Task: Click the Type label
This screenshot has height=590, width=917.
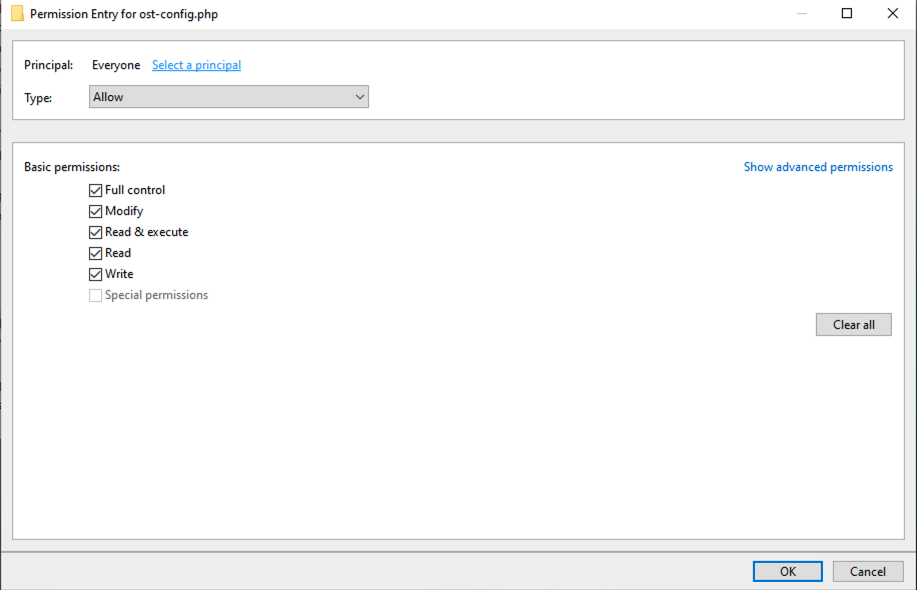Action: [38, 98]
